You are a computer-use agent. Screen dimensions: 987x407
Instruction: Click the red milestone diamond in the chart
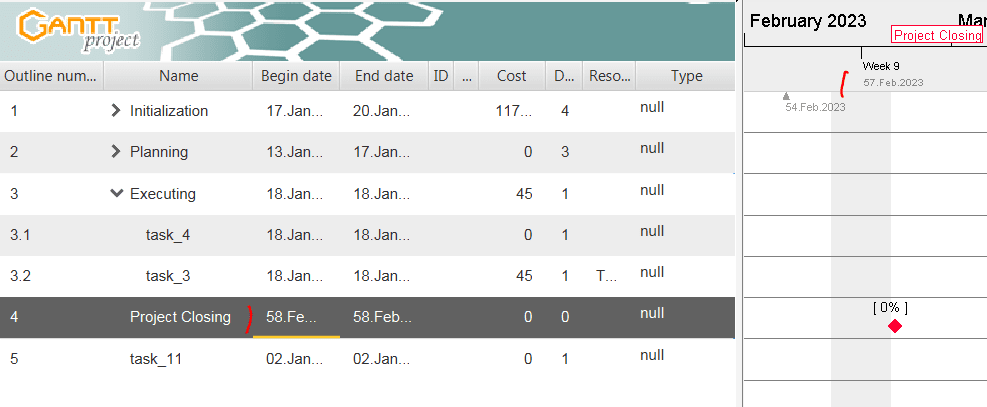click(895, 326)
